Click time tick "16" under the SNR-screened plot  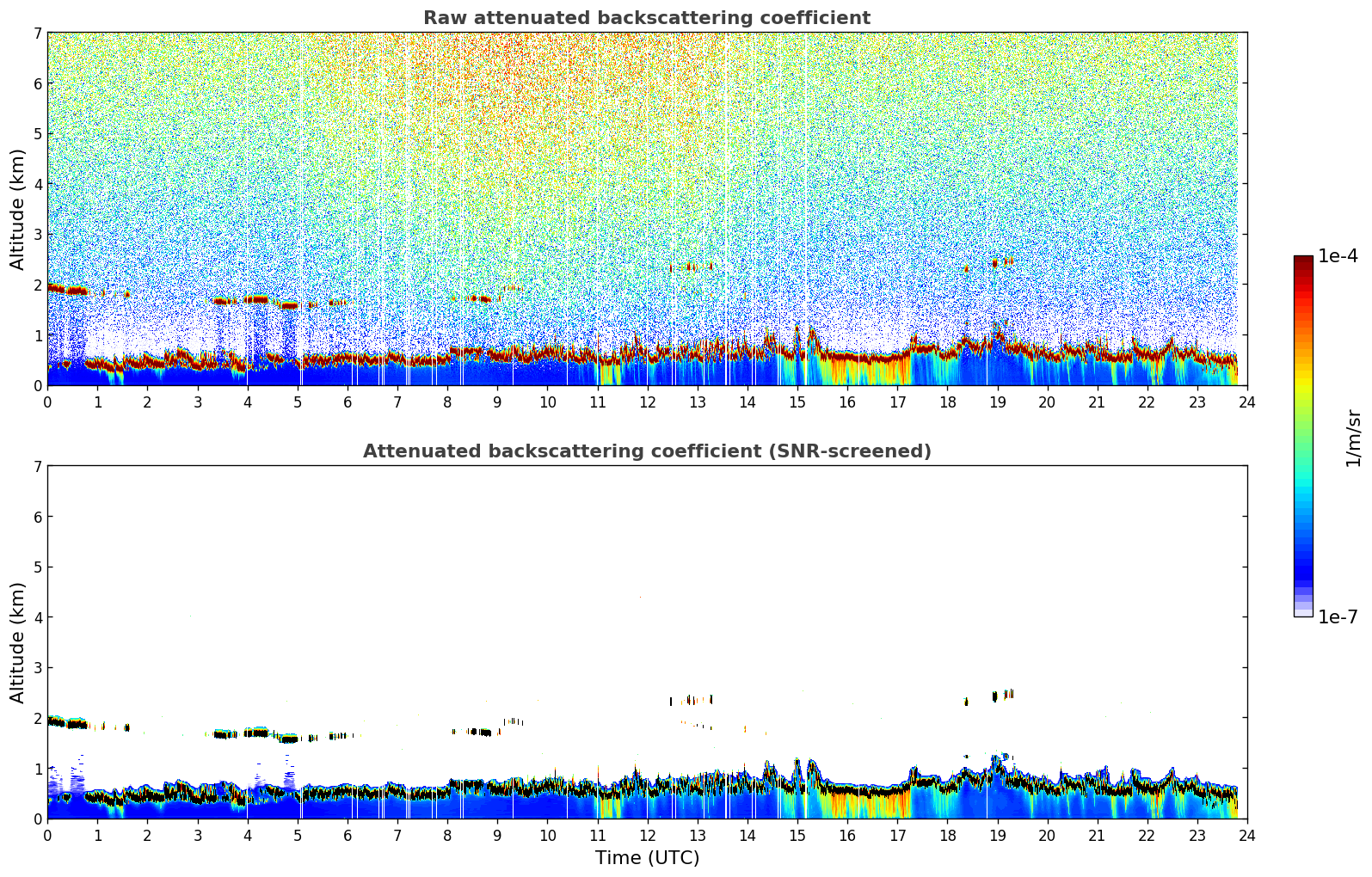pos(847,835)
